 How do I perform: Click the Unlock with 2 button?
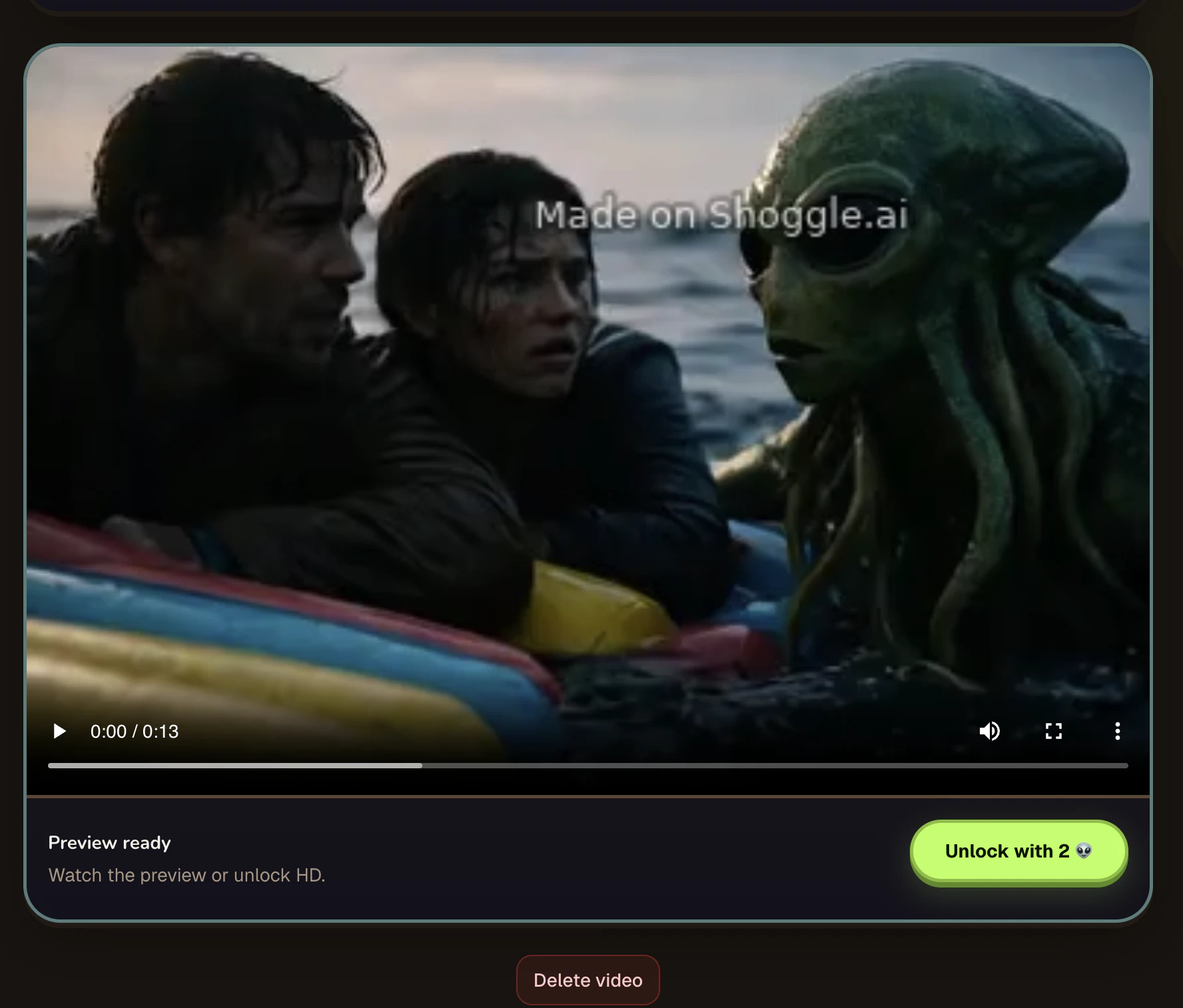pos(1018,852)
